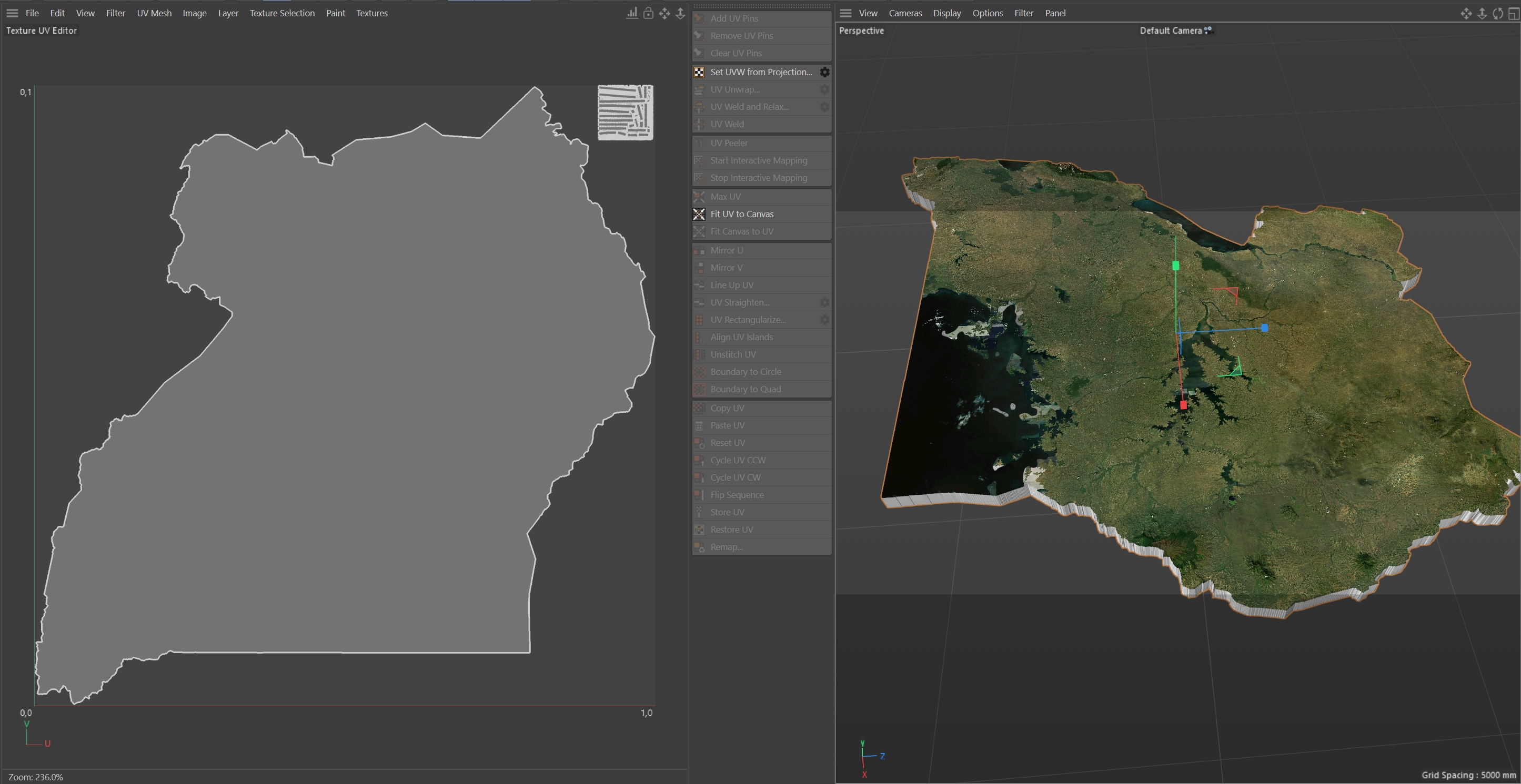This screenshot has height=784, width=1521.
Task: Click the Default Camera label icon
Action: pos(1208,30)
